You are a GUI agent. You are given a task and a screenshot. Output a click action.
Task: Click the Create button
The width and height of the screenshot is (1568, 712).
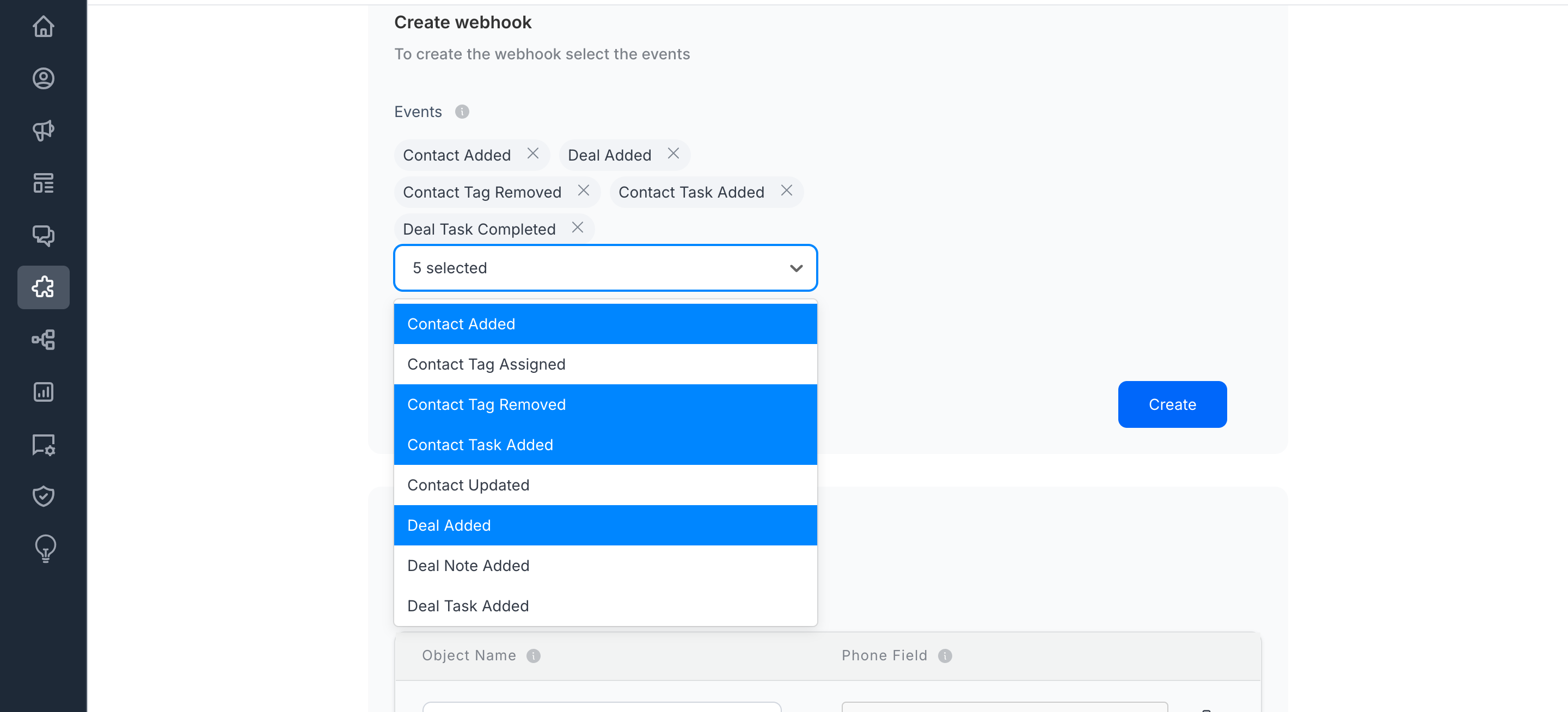[x=1172, y=404]
